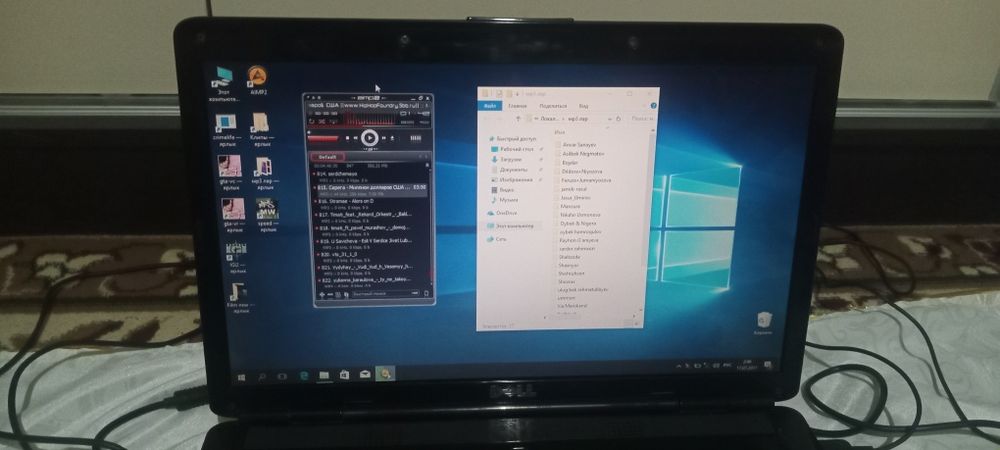
Task: Open files with AIMP eject icon
Action: coord(392,138)
